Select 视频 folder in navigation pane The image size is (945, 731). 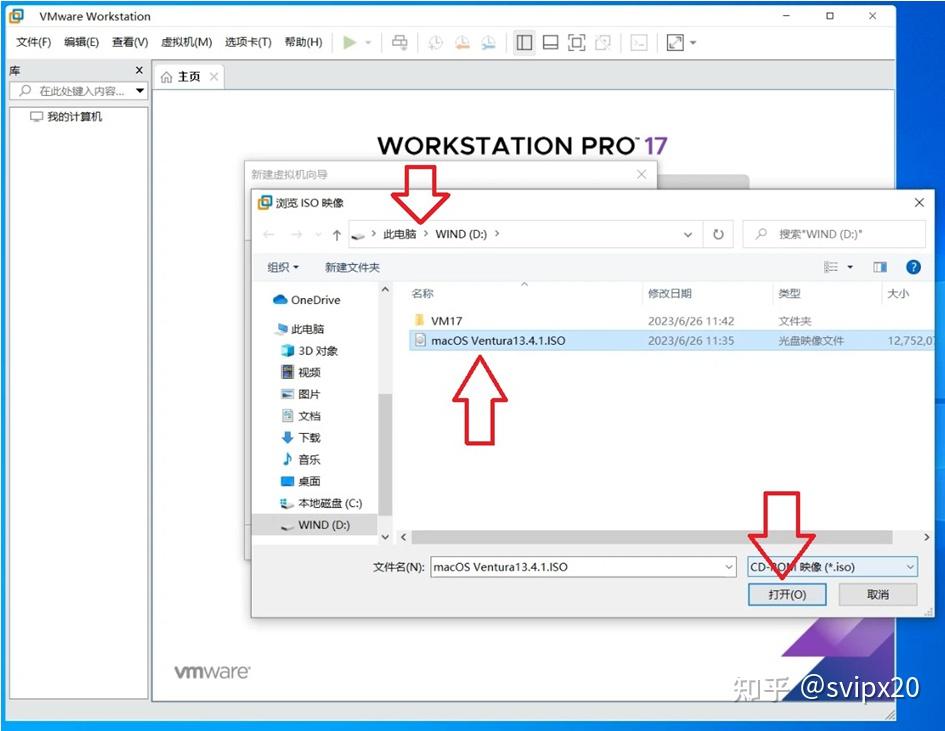pos(301,372)
